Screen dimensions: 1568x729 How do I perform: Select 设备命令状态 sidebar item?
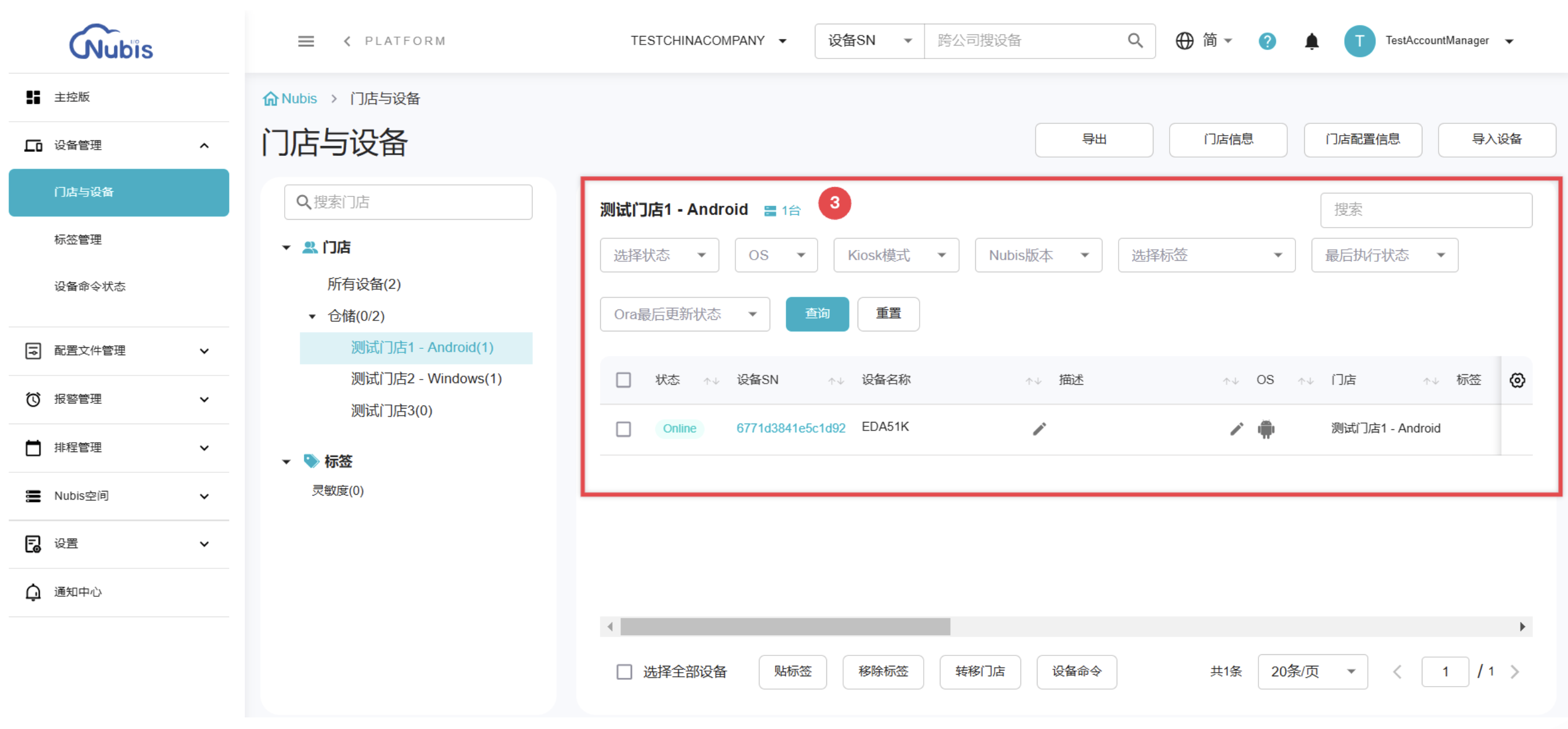pyautogui.click(x=89, y=287)
